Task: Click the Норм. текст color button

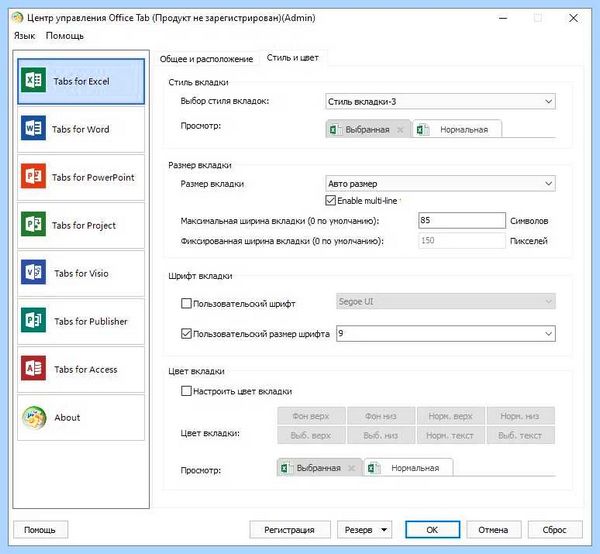Action: 451,435
